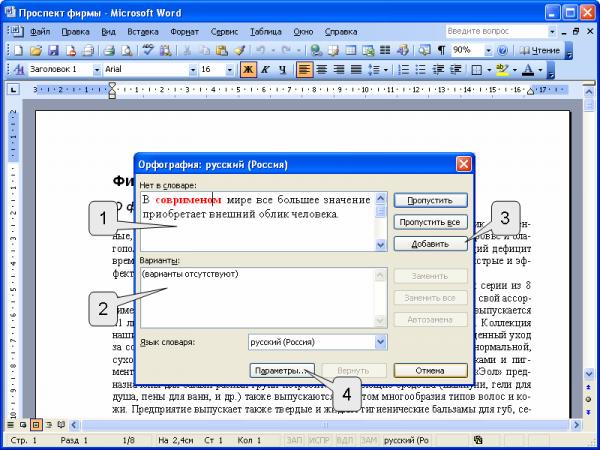Click the Word Help question mark icon
Screen dimensions: 600x450
[502, 51]
